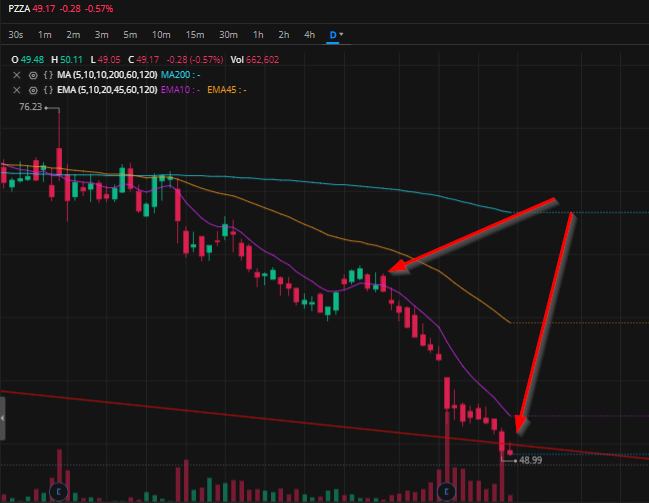The image size is (649, 503).
Task: Open dropdown arrow next to D timeframe
Action: 341,34
